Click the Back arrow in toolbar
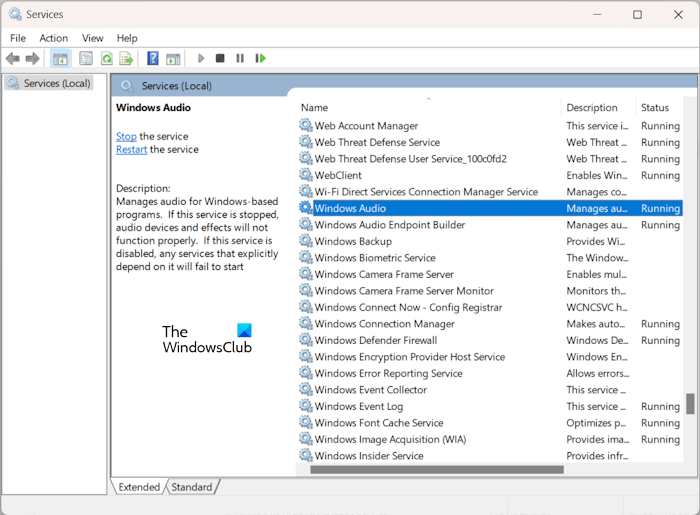700x515 pixels. coord(13,59)
